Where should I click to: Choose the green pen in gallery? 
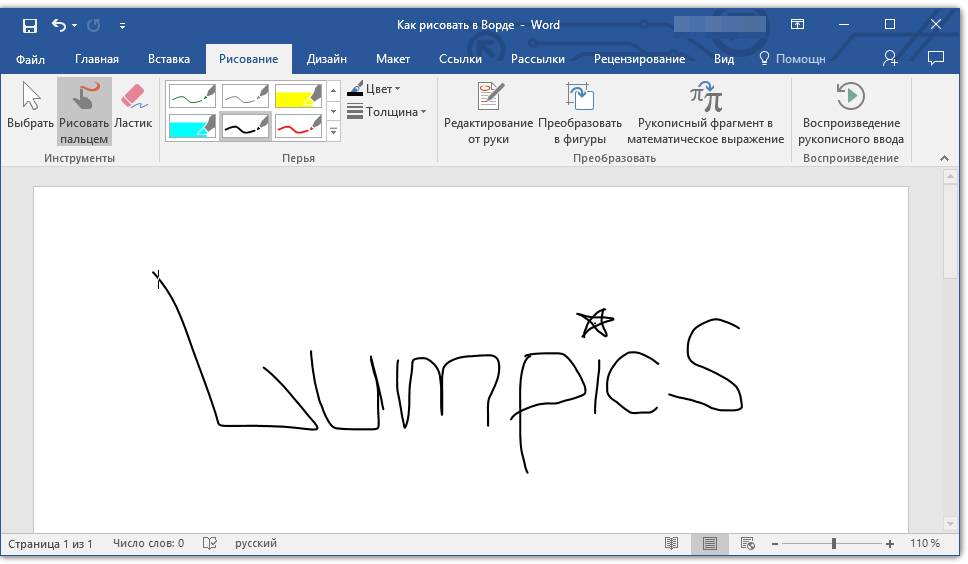pyautogui.click(x=192, y=96)
